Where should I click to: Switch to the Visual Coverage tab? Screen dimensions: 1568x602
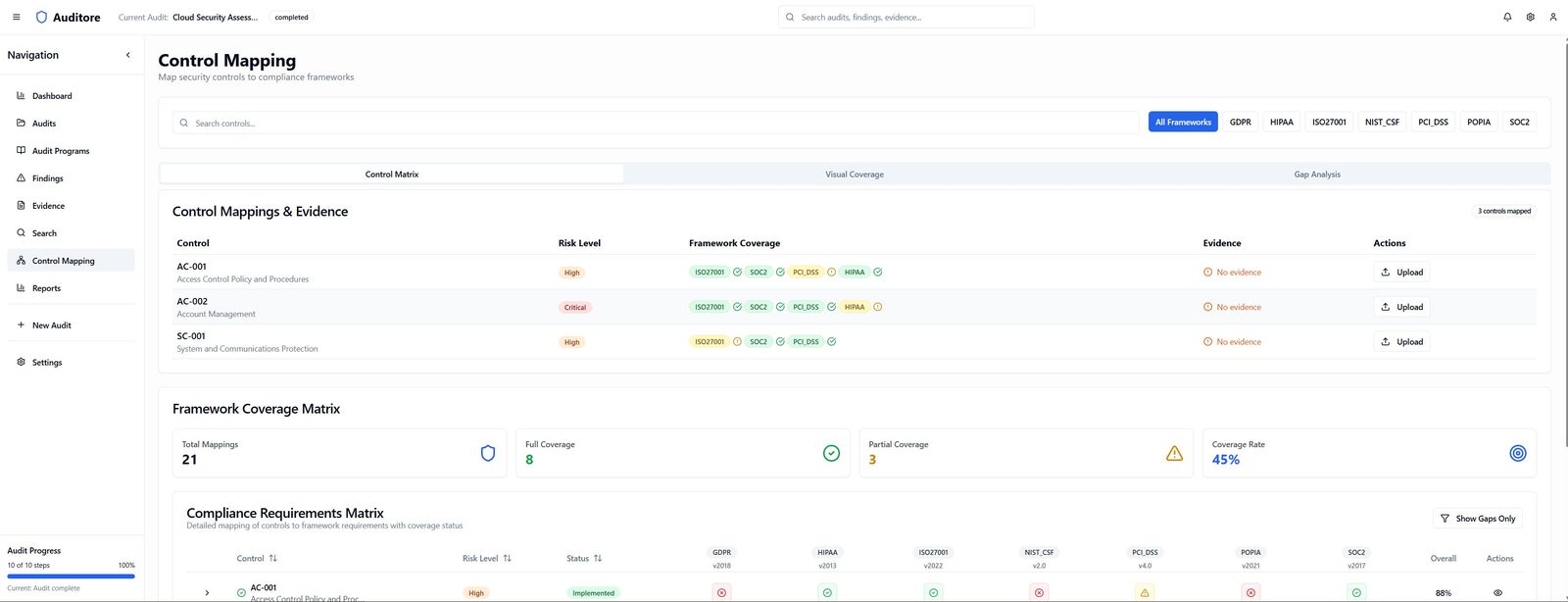point(855,175)
